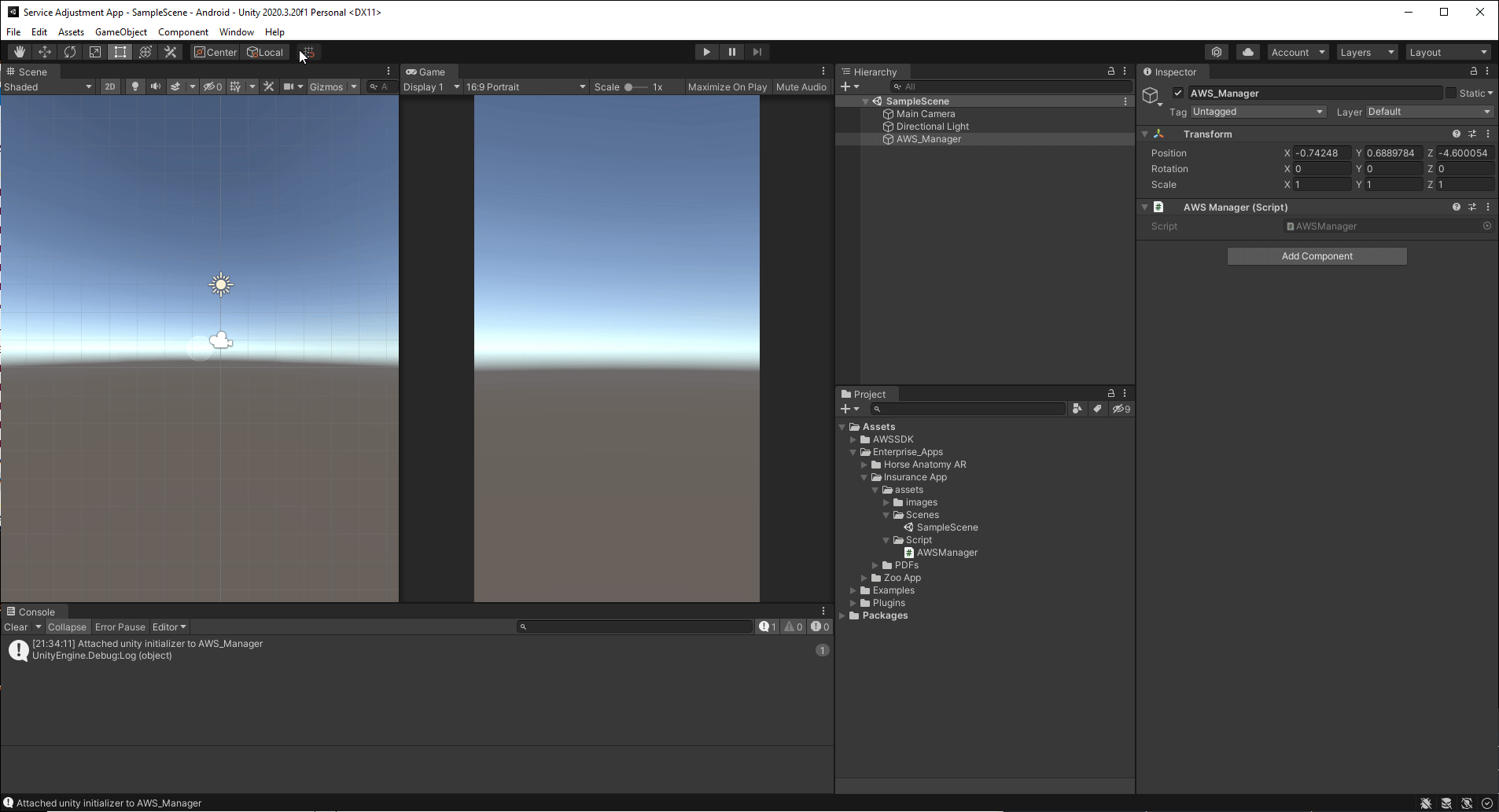Toggle scene lighting
This screenshot has height=812, width=1499.
pyautogui.click(x=135, y=86)
